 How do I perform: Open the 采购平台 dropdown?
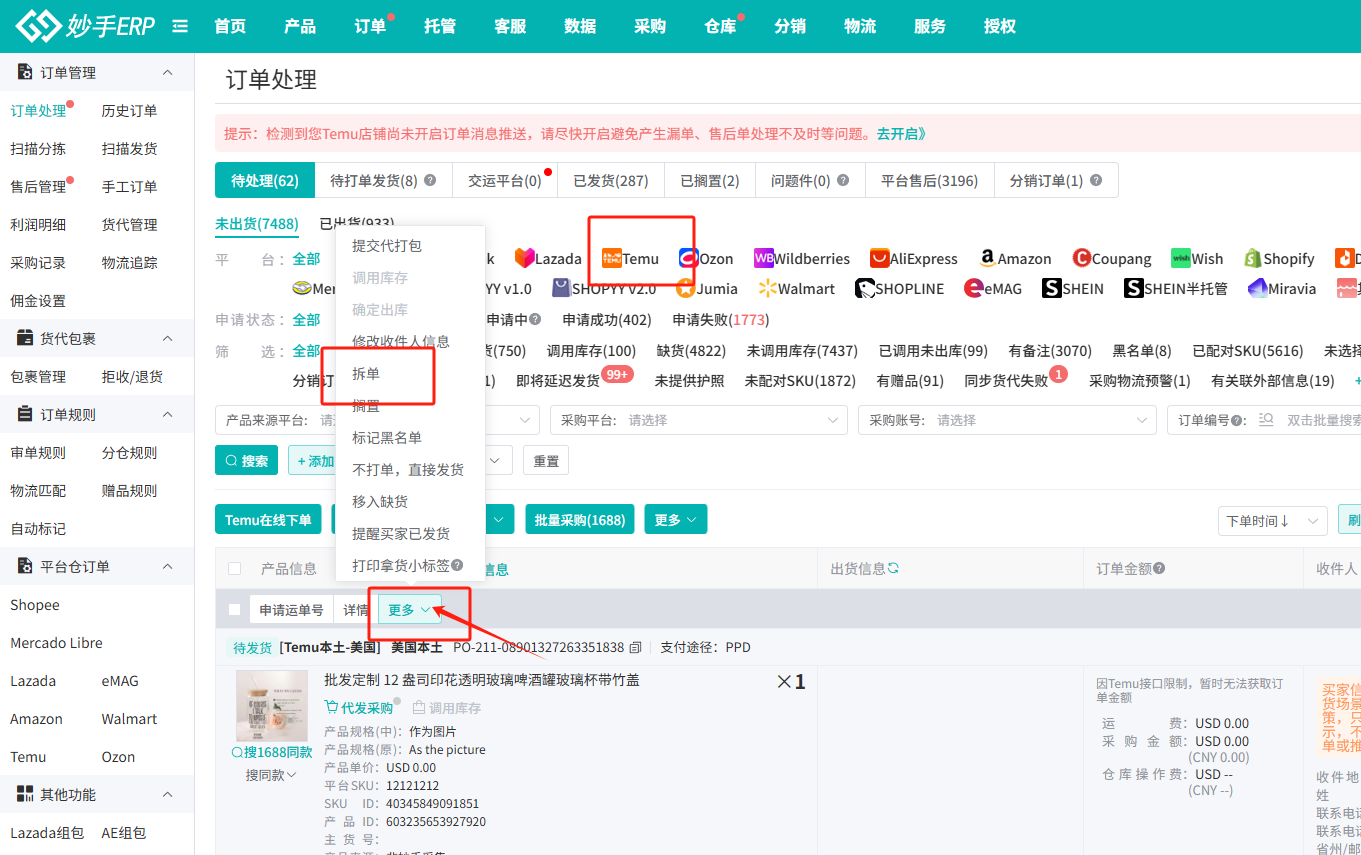698,420
